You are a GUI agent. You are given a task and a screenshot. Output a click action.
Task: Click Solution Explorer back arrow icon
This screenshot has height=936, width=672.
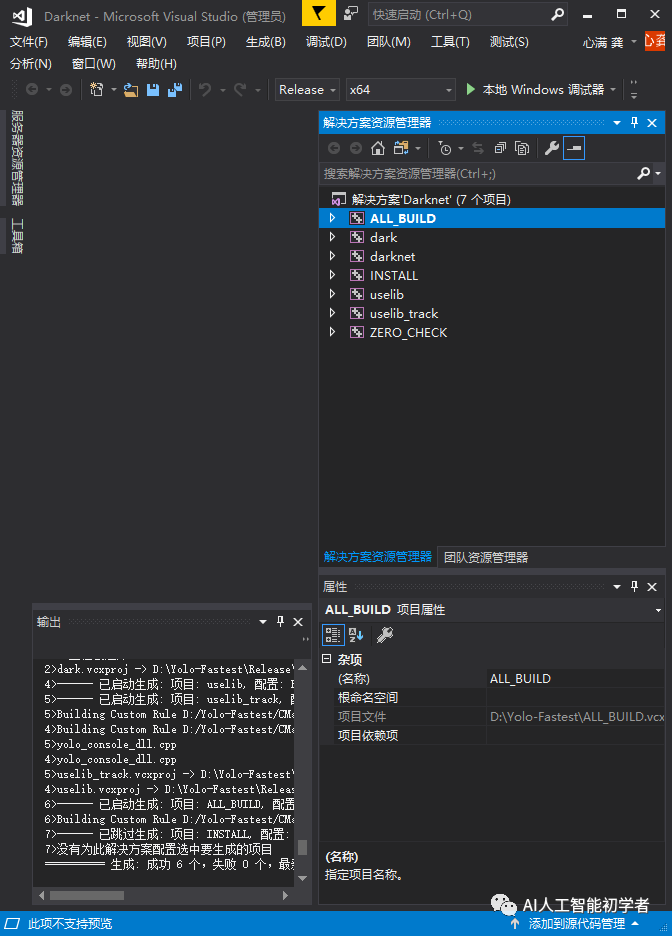coord(334,148)
